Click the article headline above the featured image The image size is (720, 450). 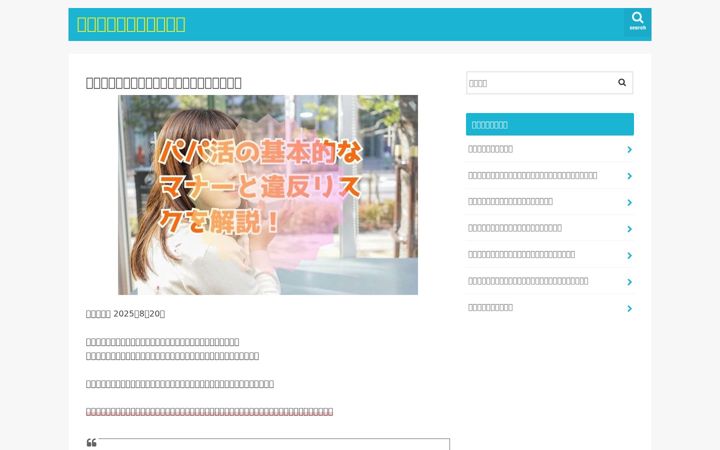click(x=164, y=83)
